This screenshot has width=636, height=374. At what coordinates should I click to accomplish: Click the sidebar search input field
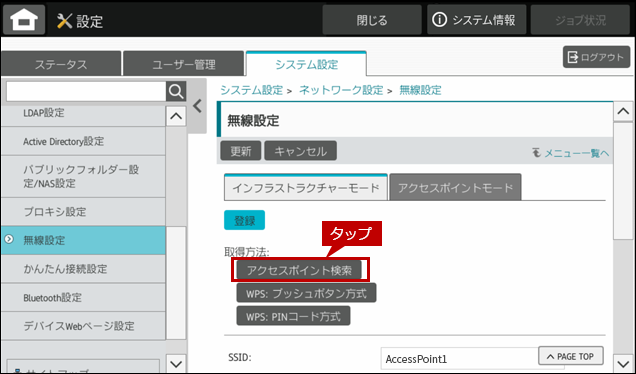pyautogui.click(x=86, y=91)
